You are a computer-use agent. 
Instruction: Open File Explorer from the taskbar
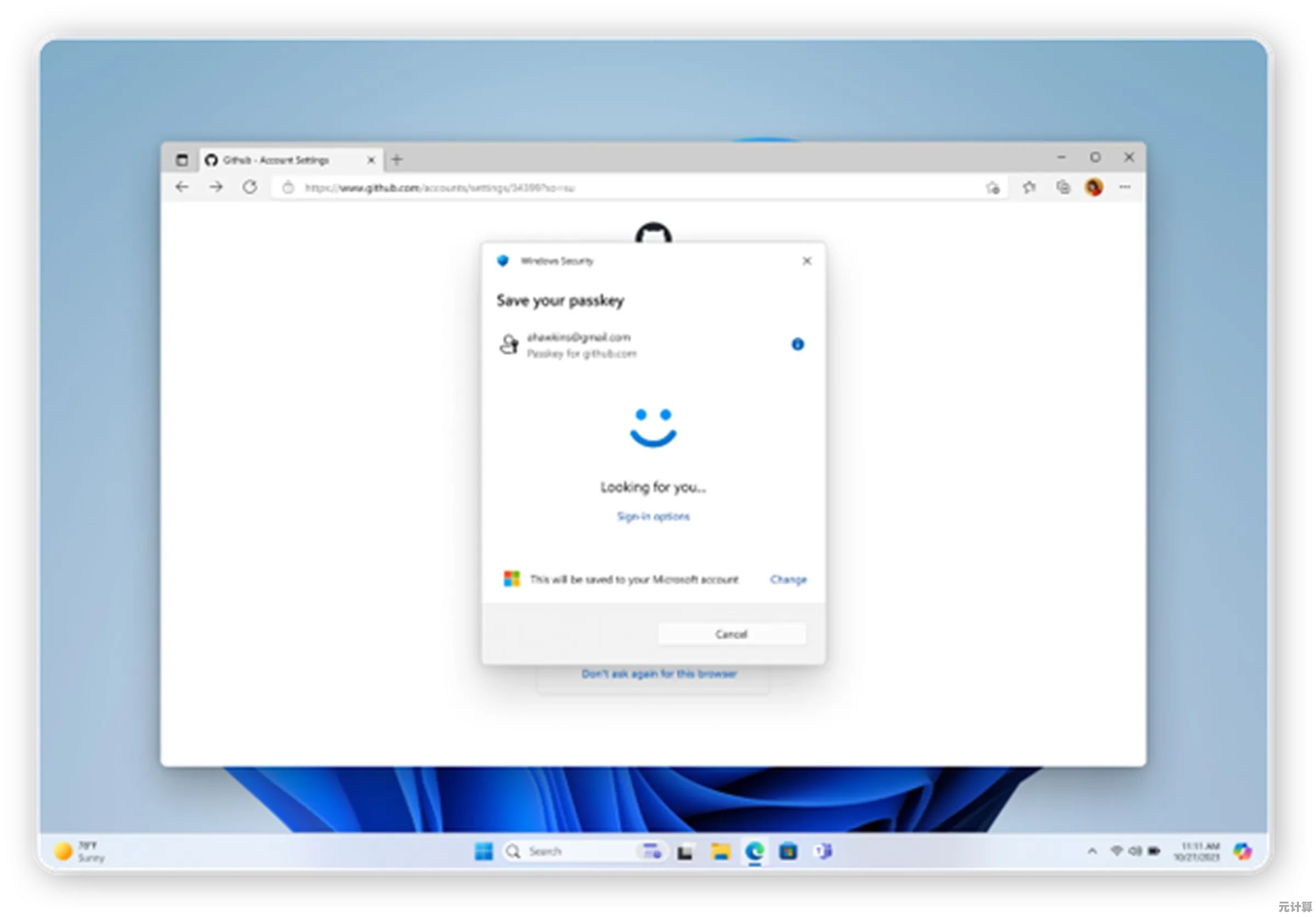[x=721, y=852]
